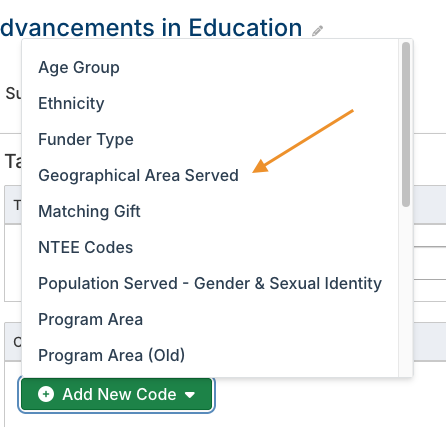Pick Funder Type in the dropdown menu
The height and width of the screenshot is (427, 446).
tap(86, 139)
